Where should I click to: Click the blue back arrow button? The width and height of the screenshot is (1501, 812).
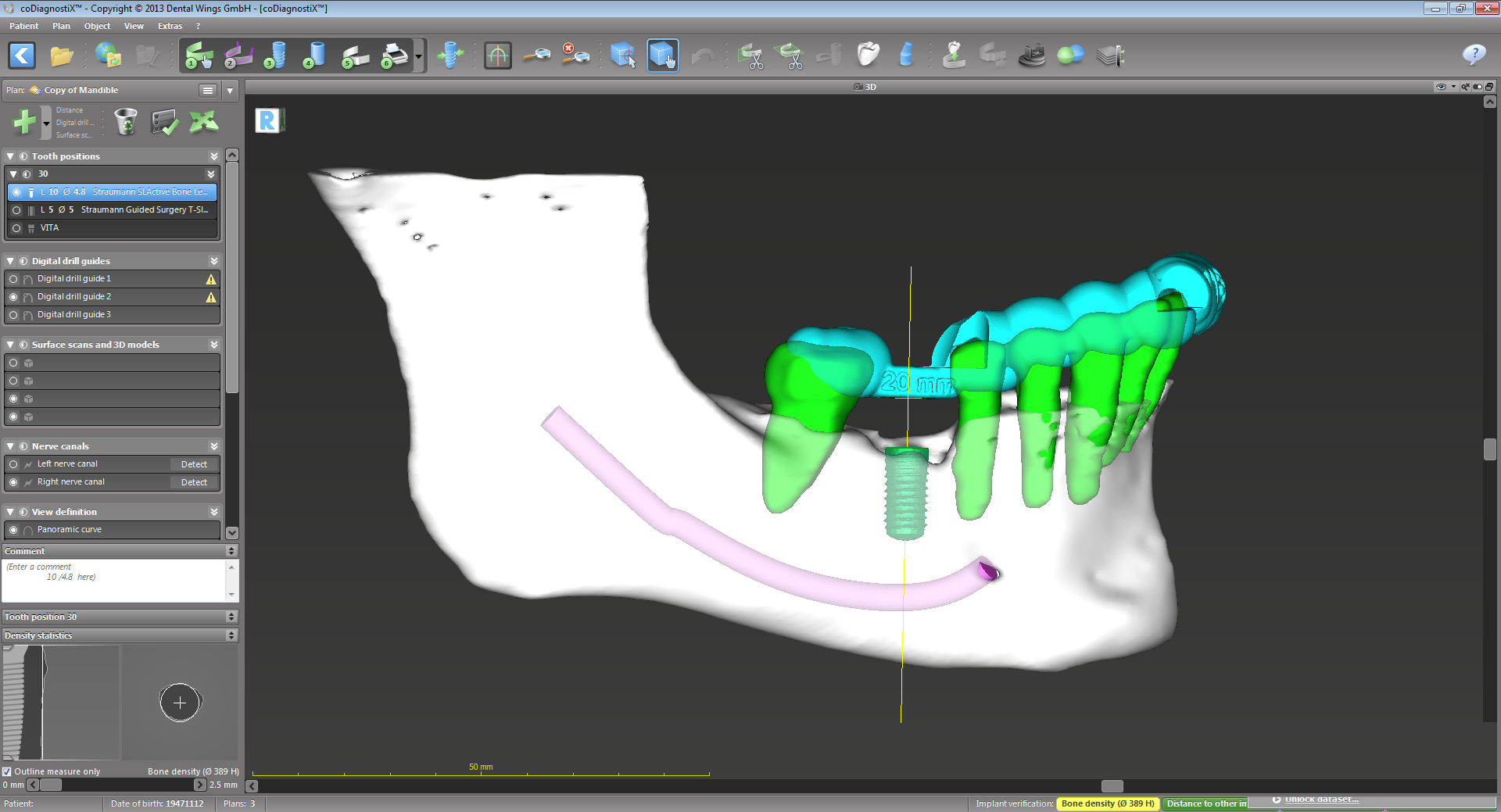tap(22, 55)
